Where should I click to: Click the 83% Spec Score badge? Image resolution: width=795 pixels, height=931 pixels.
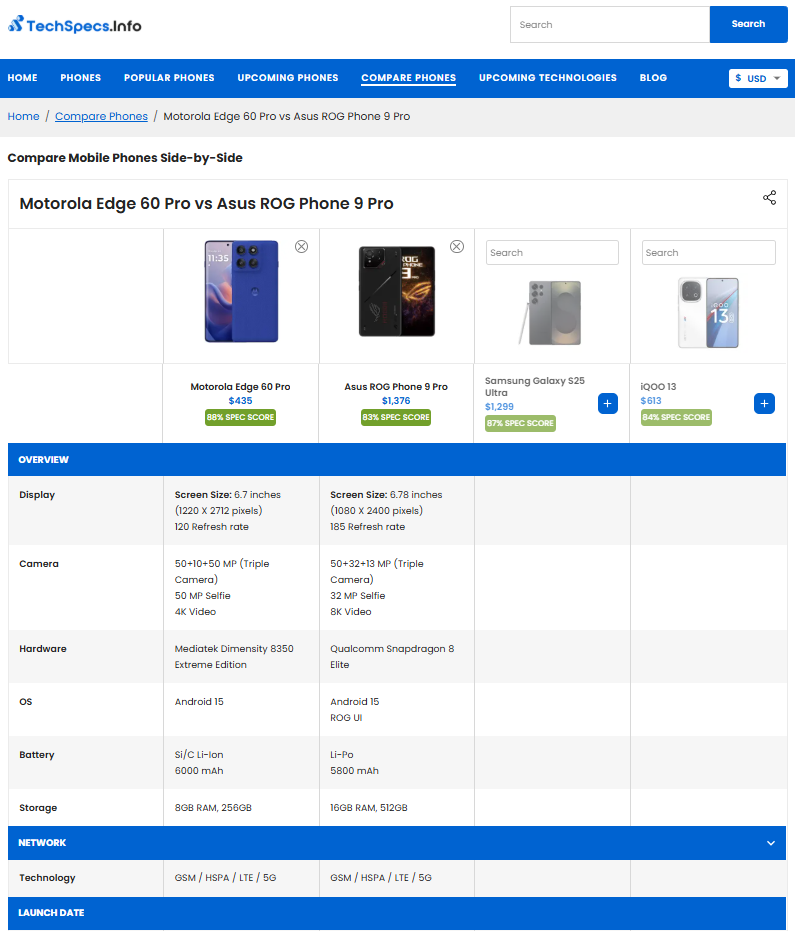point(396,417)
